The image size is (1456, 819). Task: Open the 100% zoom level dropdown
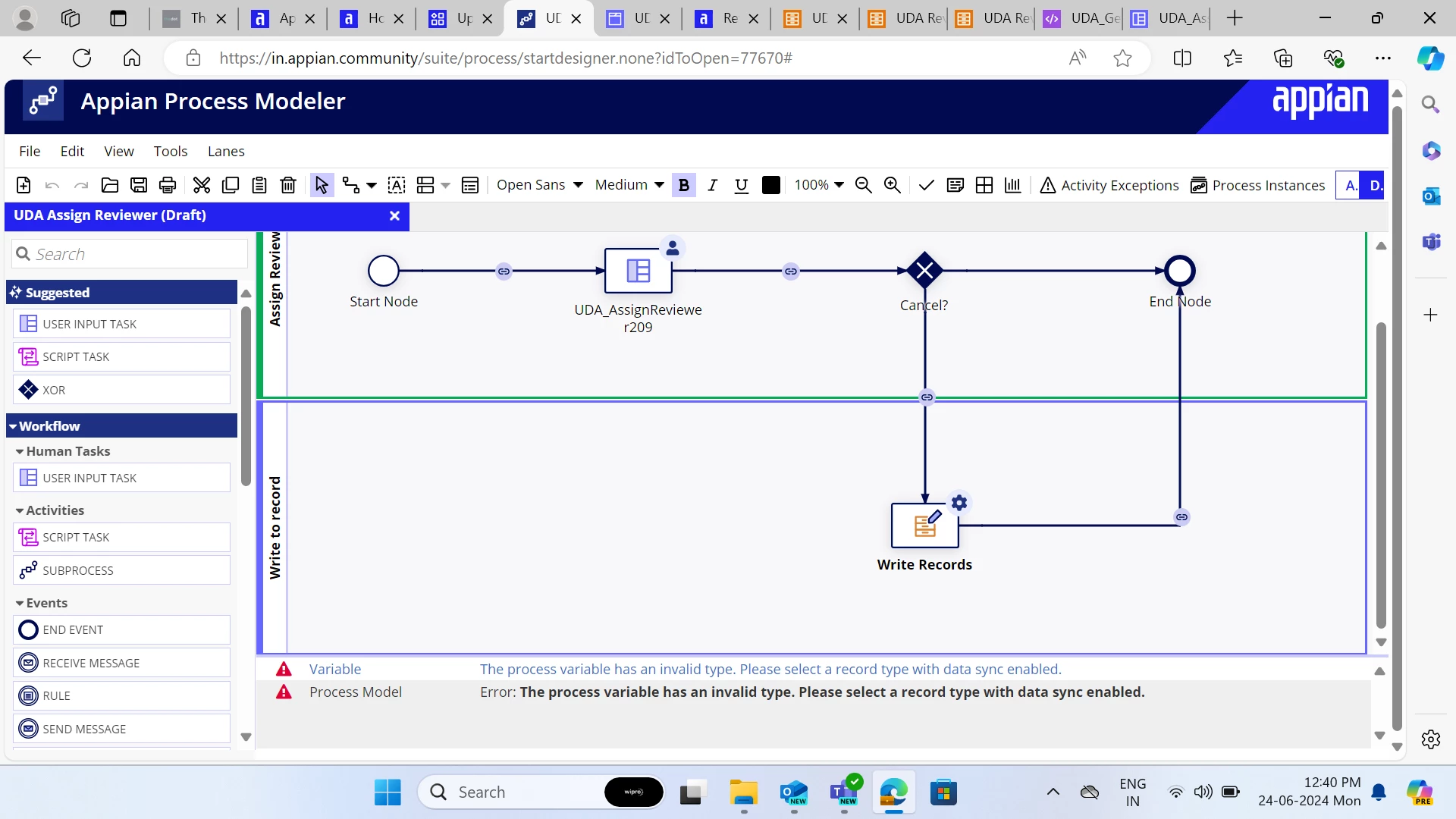819,185
